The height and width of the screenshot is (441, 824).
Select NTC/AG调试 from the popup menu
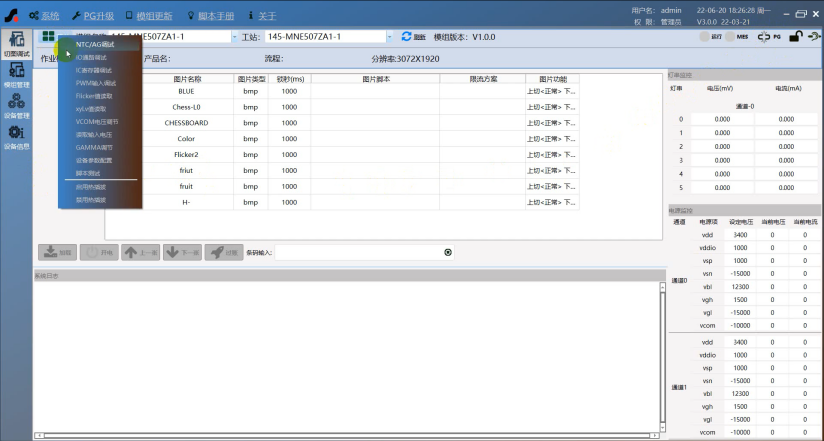coord(95,44)
